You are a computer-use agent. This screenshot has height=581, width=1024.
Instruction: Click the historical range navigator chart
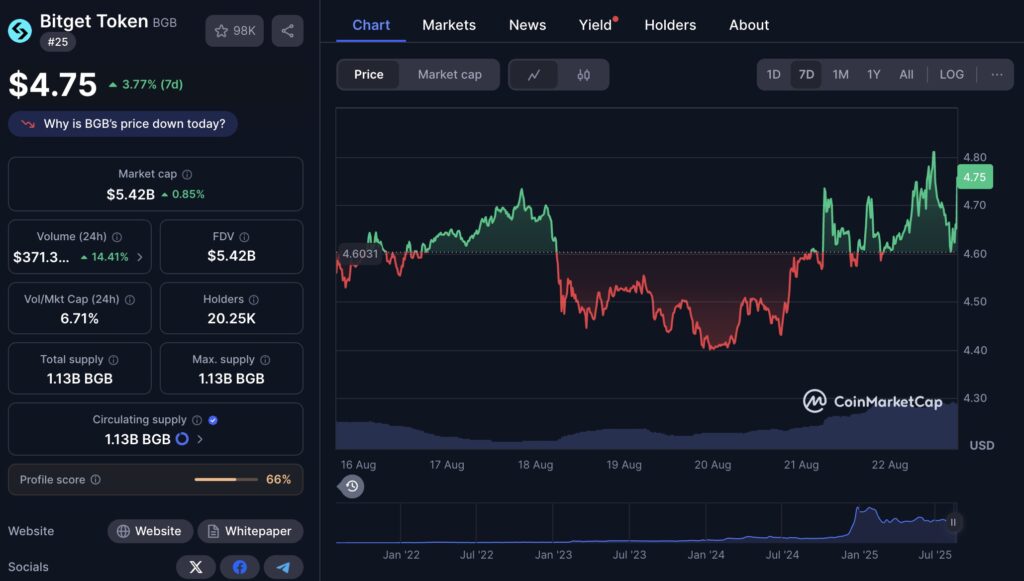647,522
